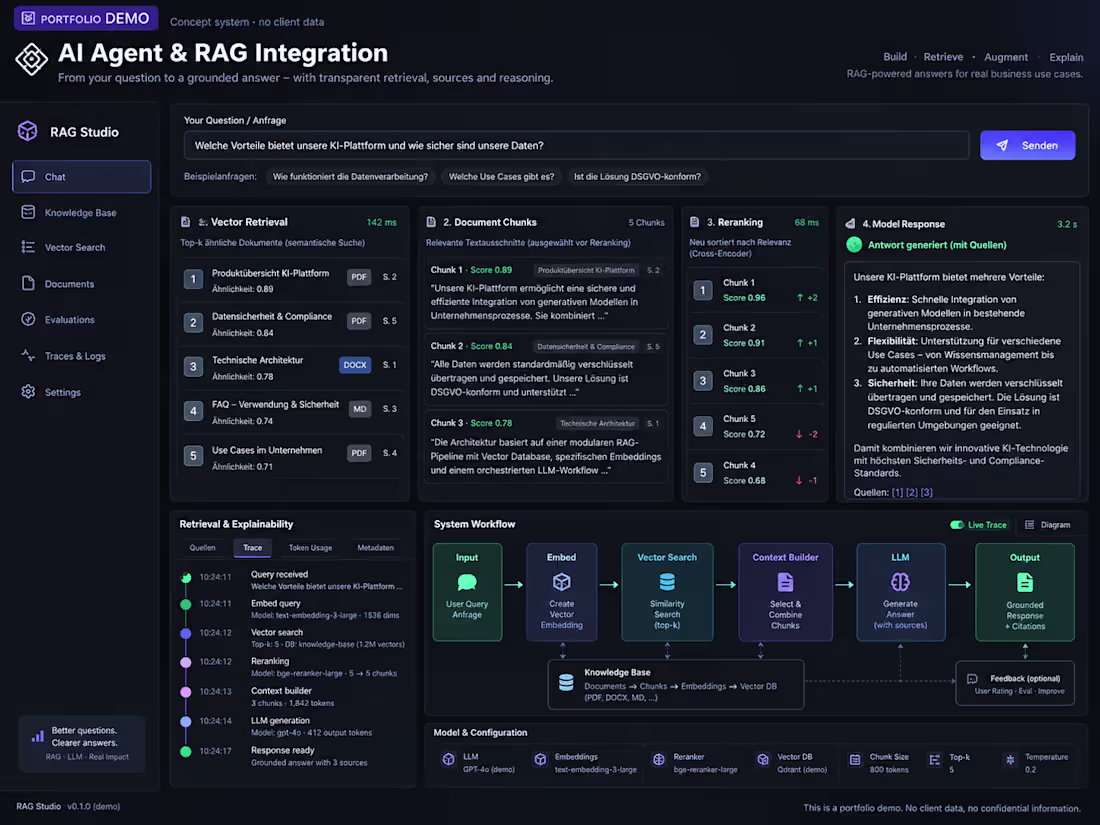Click Model Response panel icon
Image resolution: width=1100 pixels, height=825 pixels.
(850, 224)
